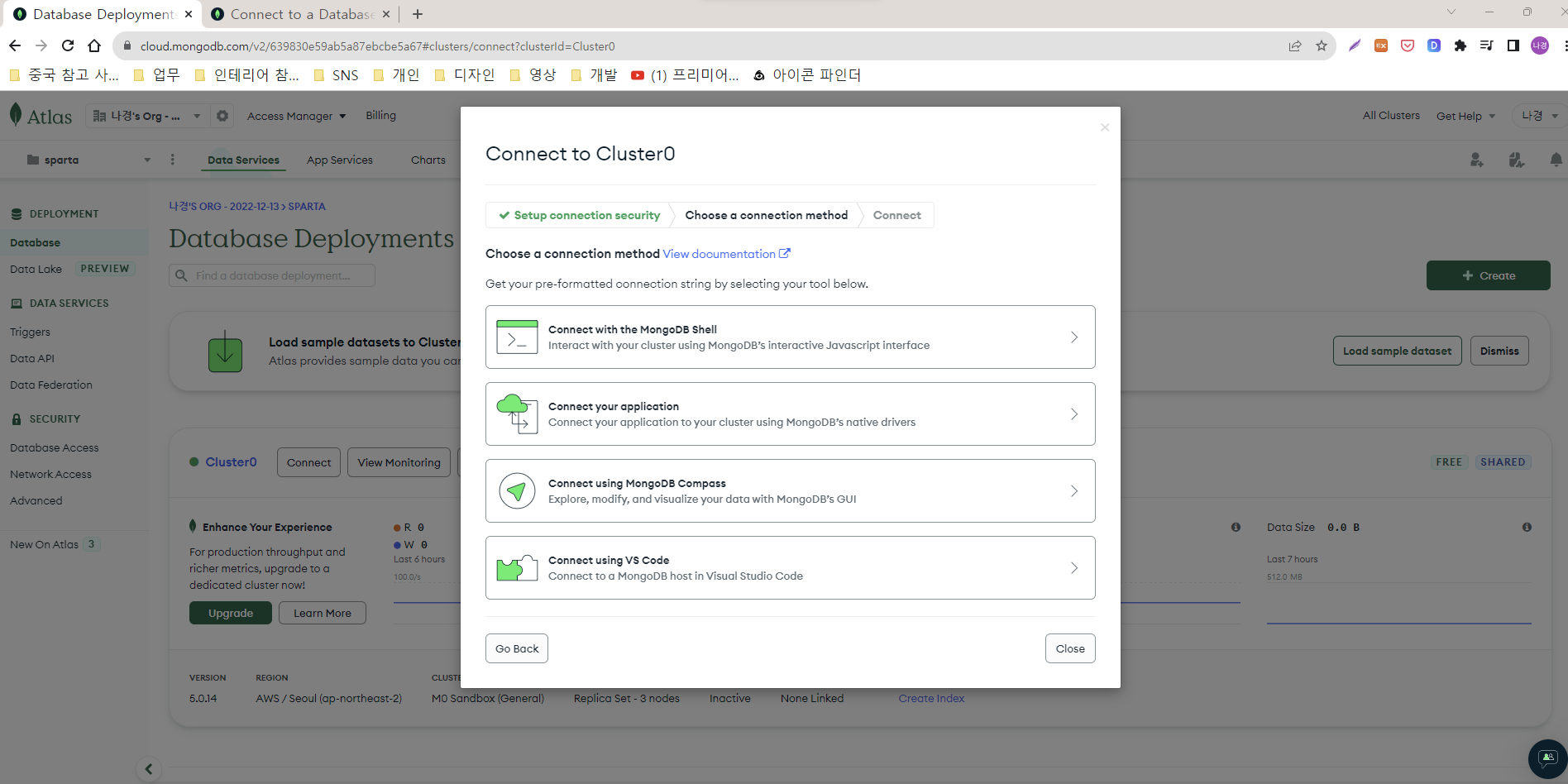Open organization settings gear icon
The height and width of the screenshot is (784, 1568).
[222, 116]
